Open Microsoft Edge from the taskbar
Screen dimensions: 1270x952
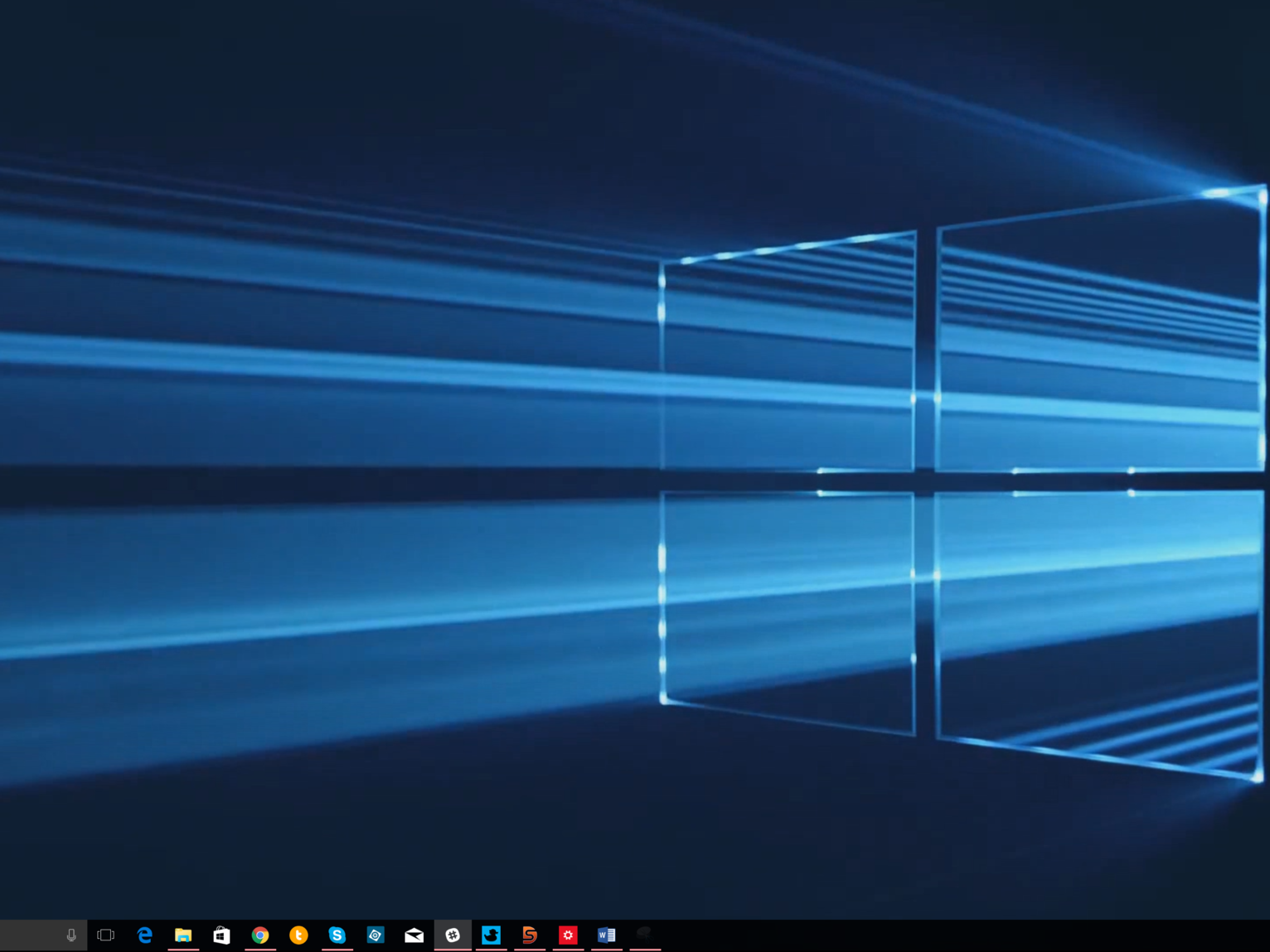(144, 935)
